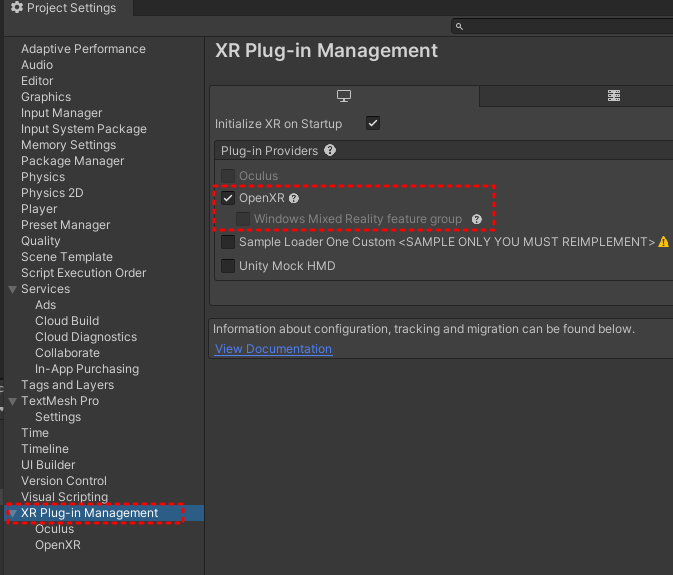Select Cloud Build service

67,321
